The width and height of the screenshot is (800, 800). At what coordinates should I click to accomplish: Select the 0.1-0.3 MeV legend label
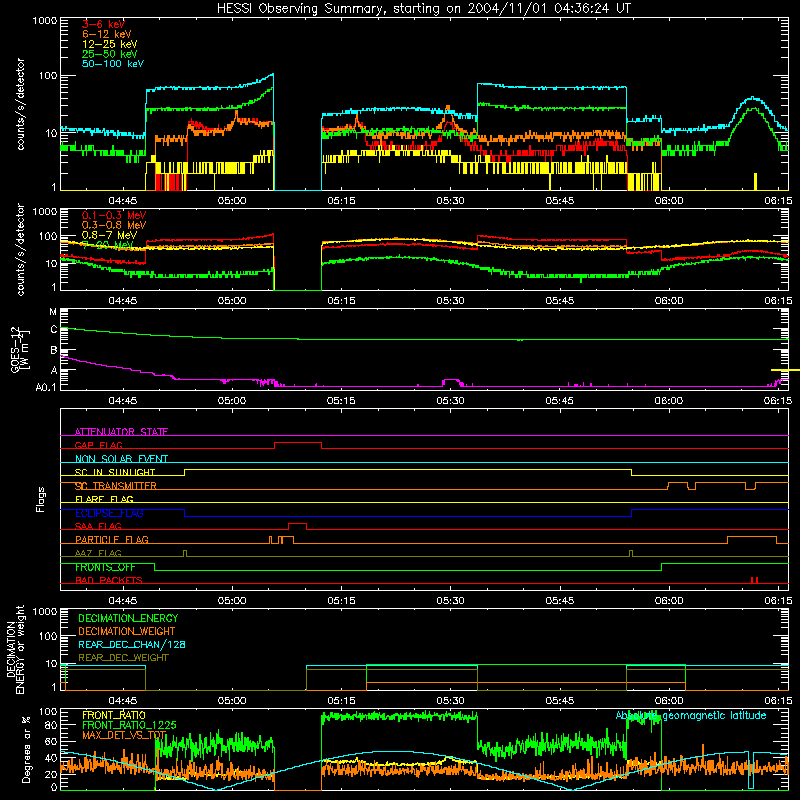(114, 215)
